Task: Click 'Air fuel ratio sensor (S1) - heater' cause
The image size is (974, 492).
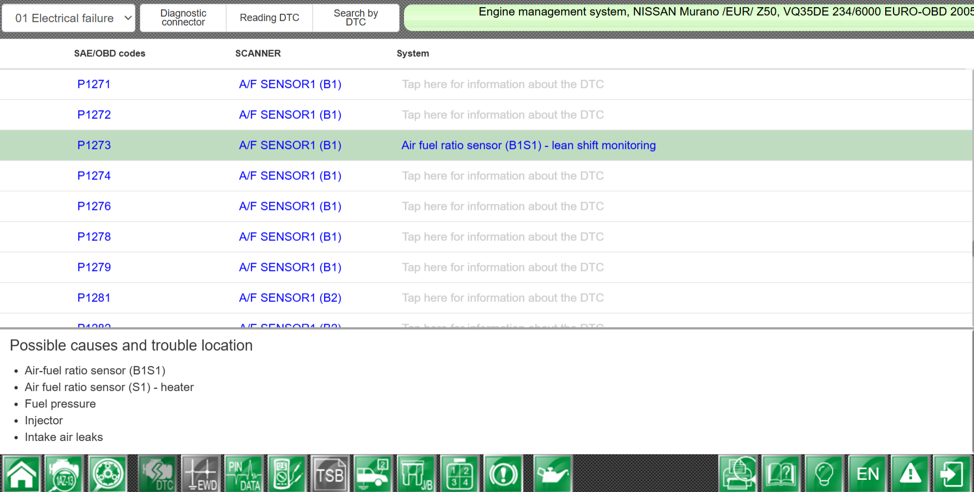Action: (109, 387)
